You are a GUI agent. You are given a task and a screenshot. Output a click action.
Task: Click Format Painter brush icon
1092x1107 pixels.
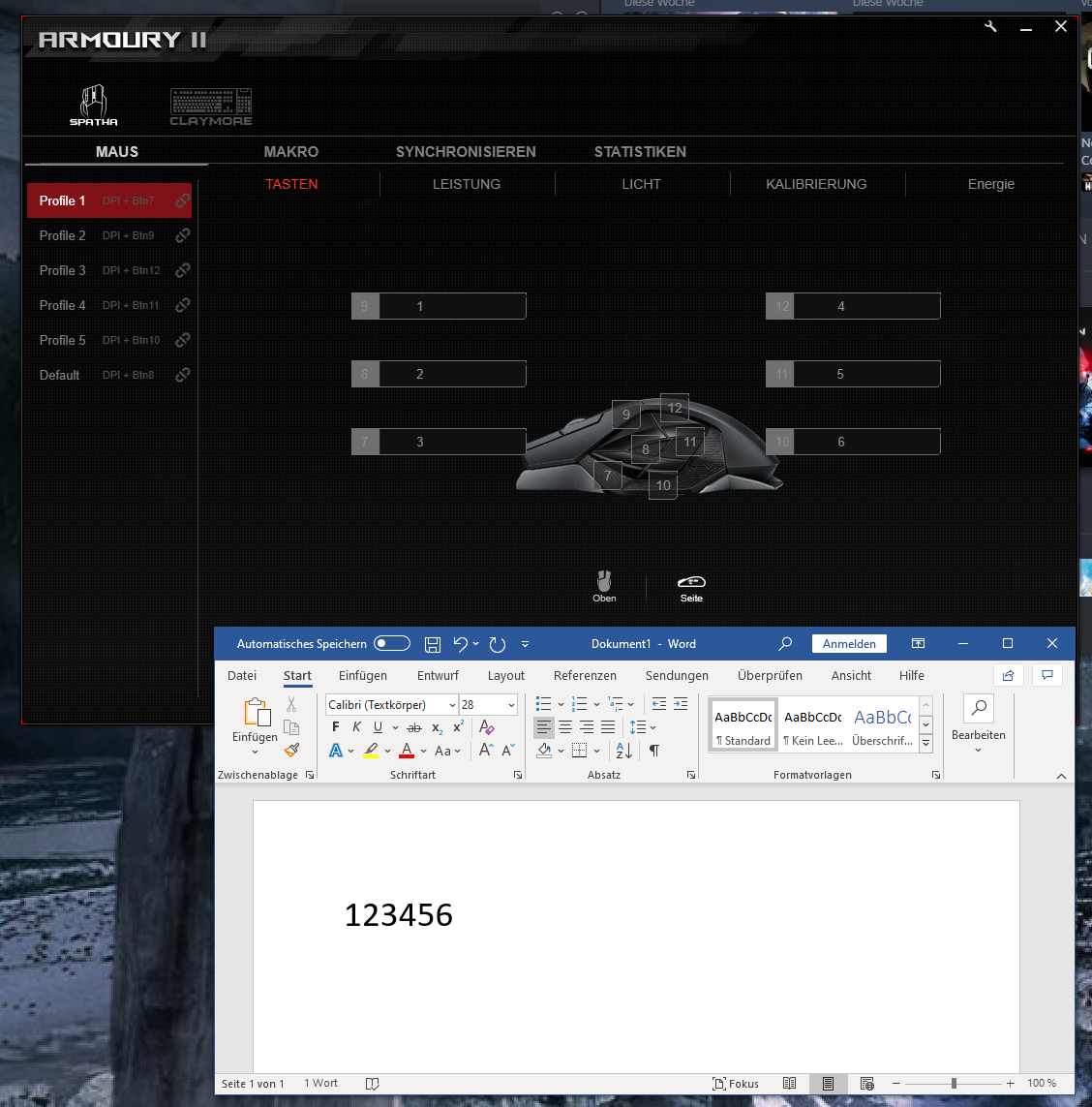[291, 750]
